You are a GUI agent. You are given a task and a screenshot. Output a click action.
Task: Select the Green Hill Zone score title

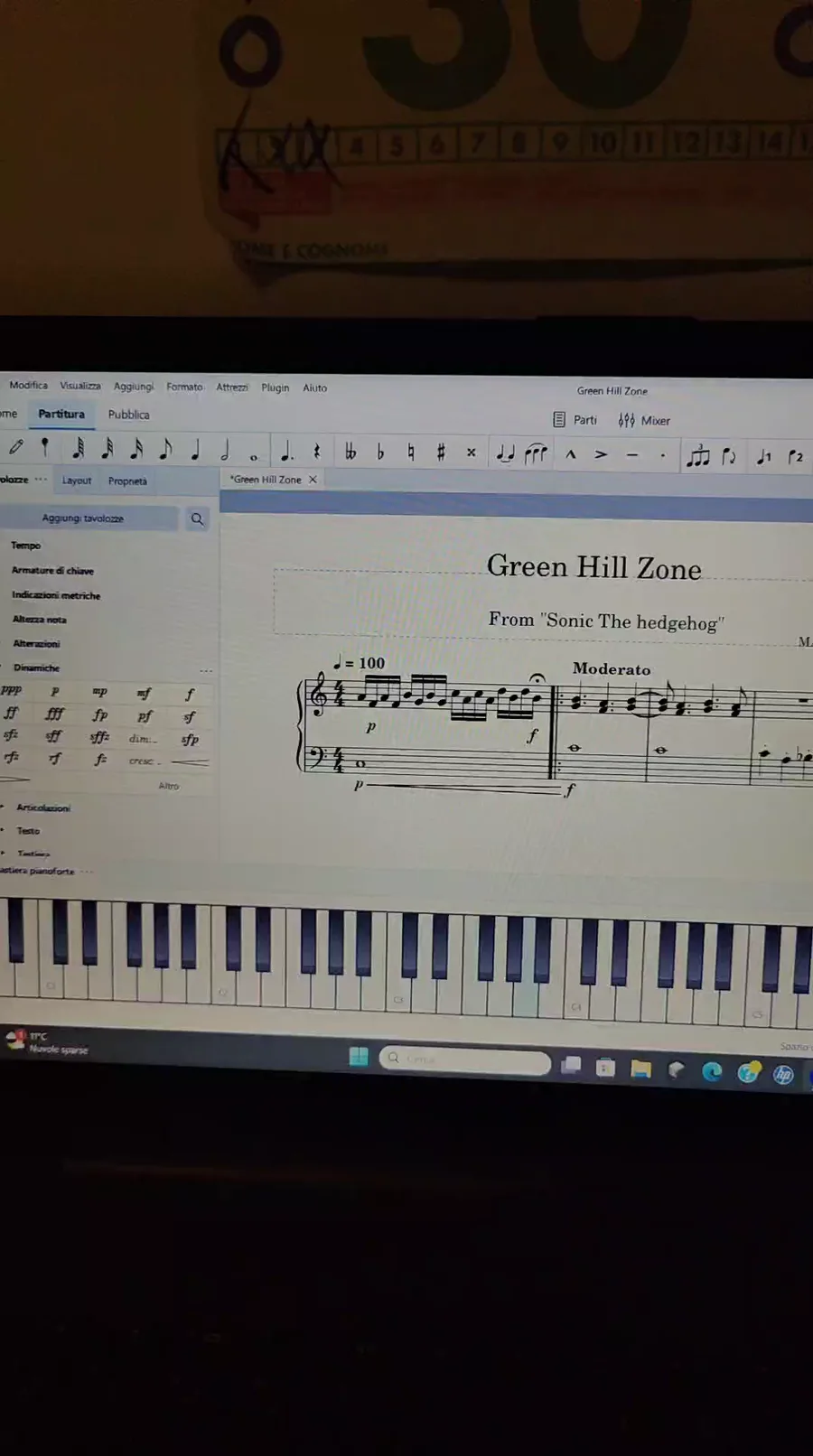tap(593, 567)
